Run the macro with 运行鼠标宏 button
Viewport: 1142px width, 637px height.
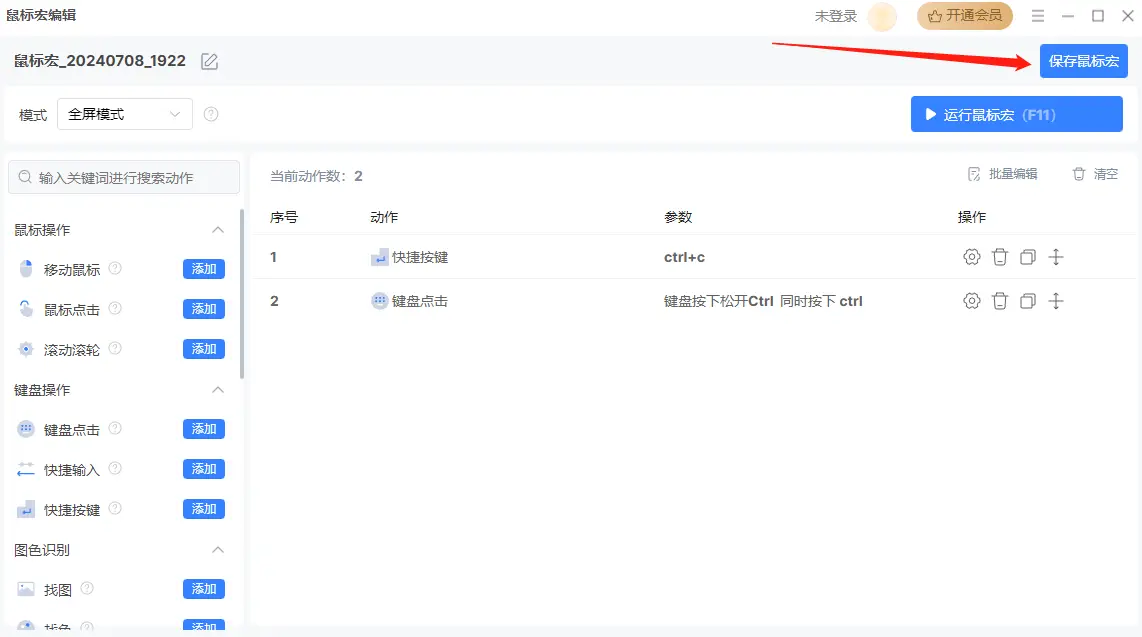pyautogui.click(x=1016, y=114)
